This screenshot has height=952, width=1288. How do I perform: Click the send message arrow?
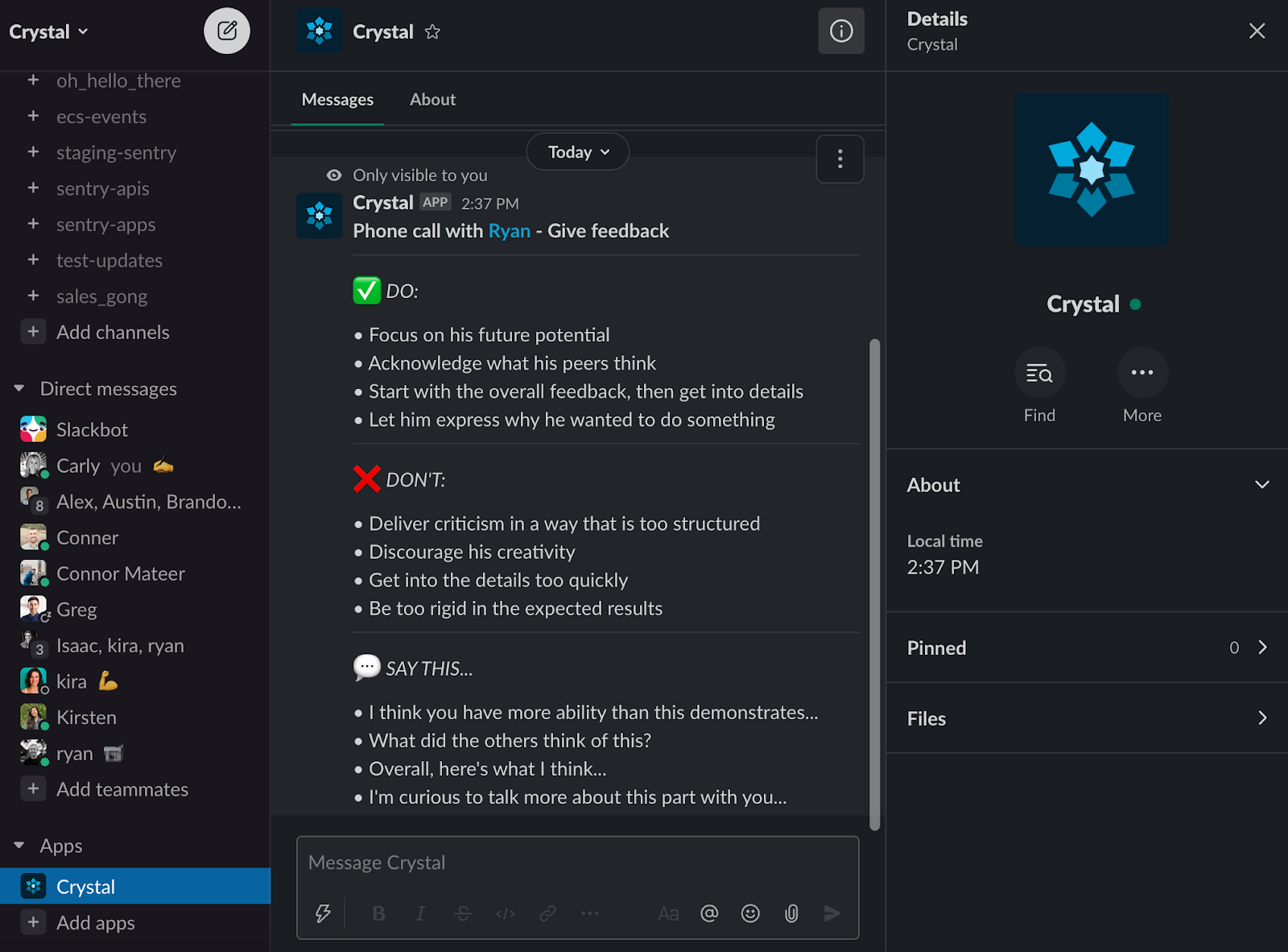click(x=832, y=913)
